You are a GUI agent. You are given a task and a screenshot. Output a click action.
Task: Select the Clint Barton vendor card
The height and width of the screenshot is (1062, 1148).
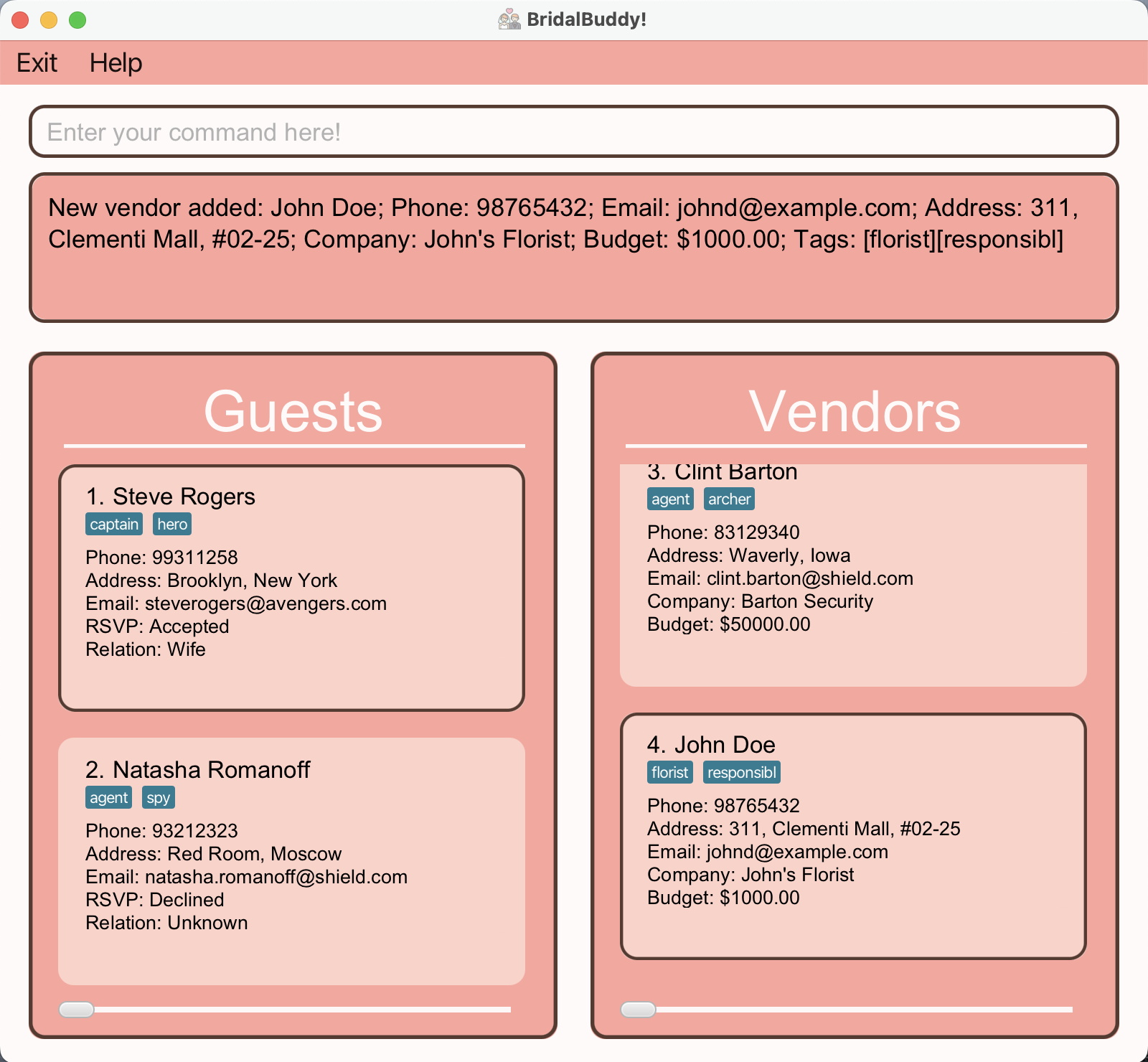pos(853,575)
